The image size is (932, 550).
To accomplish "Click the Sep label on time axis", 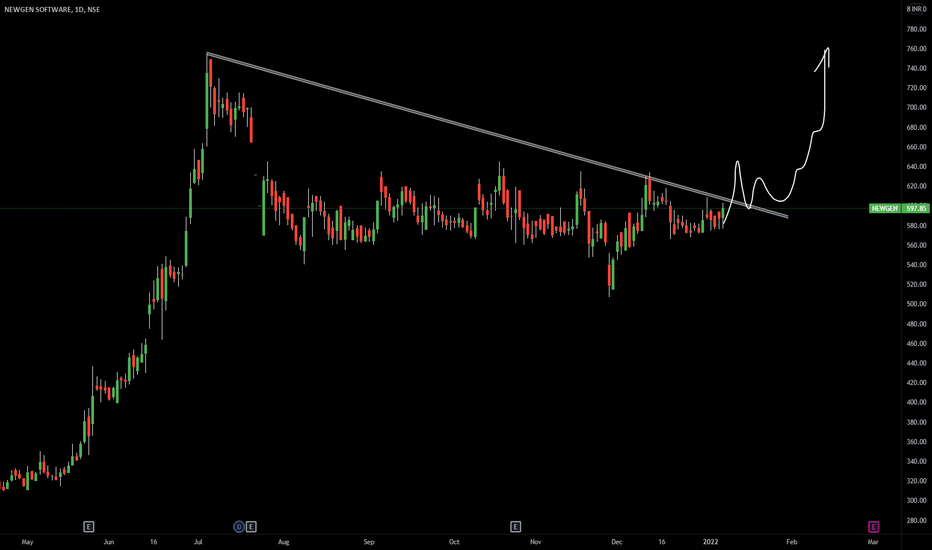I will pyautogui.click(x=369, y=542).
